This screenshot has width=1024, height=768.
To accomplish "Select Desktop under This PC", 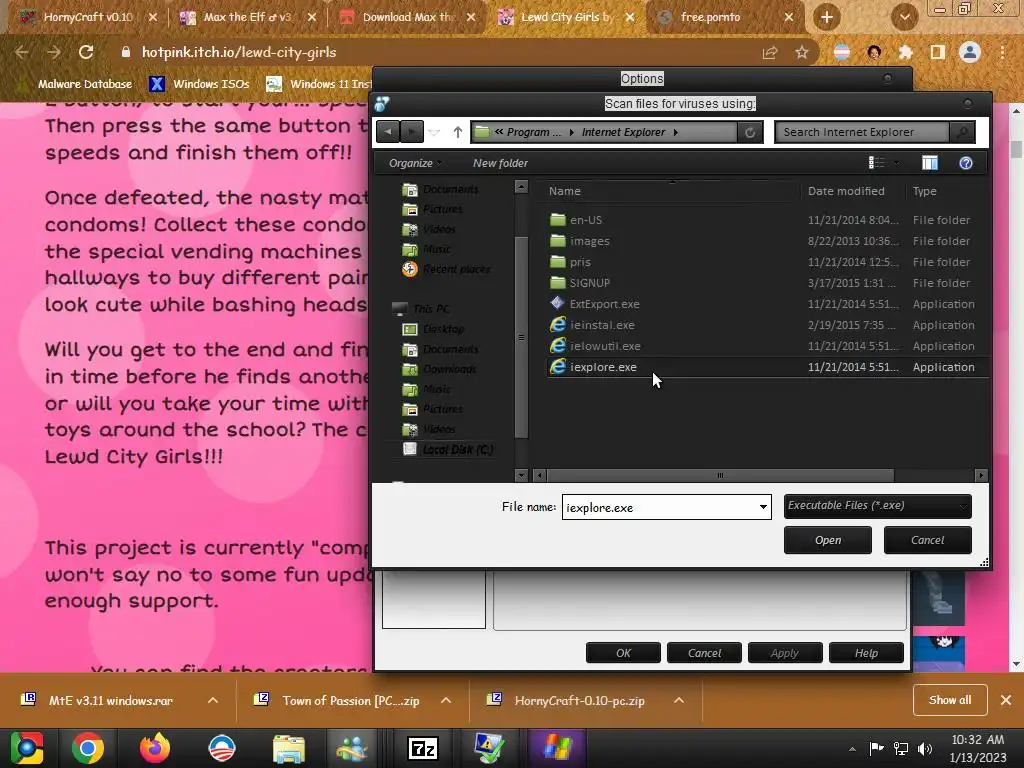I will tap(434, 329).
